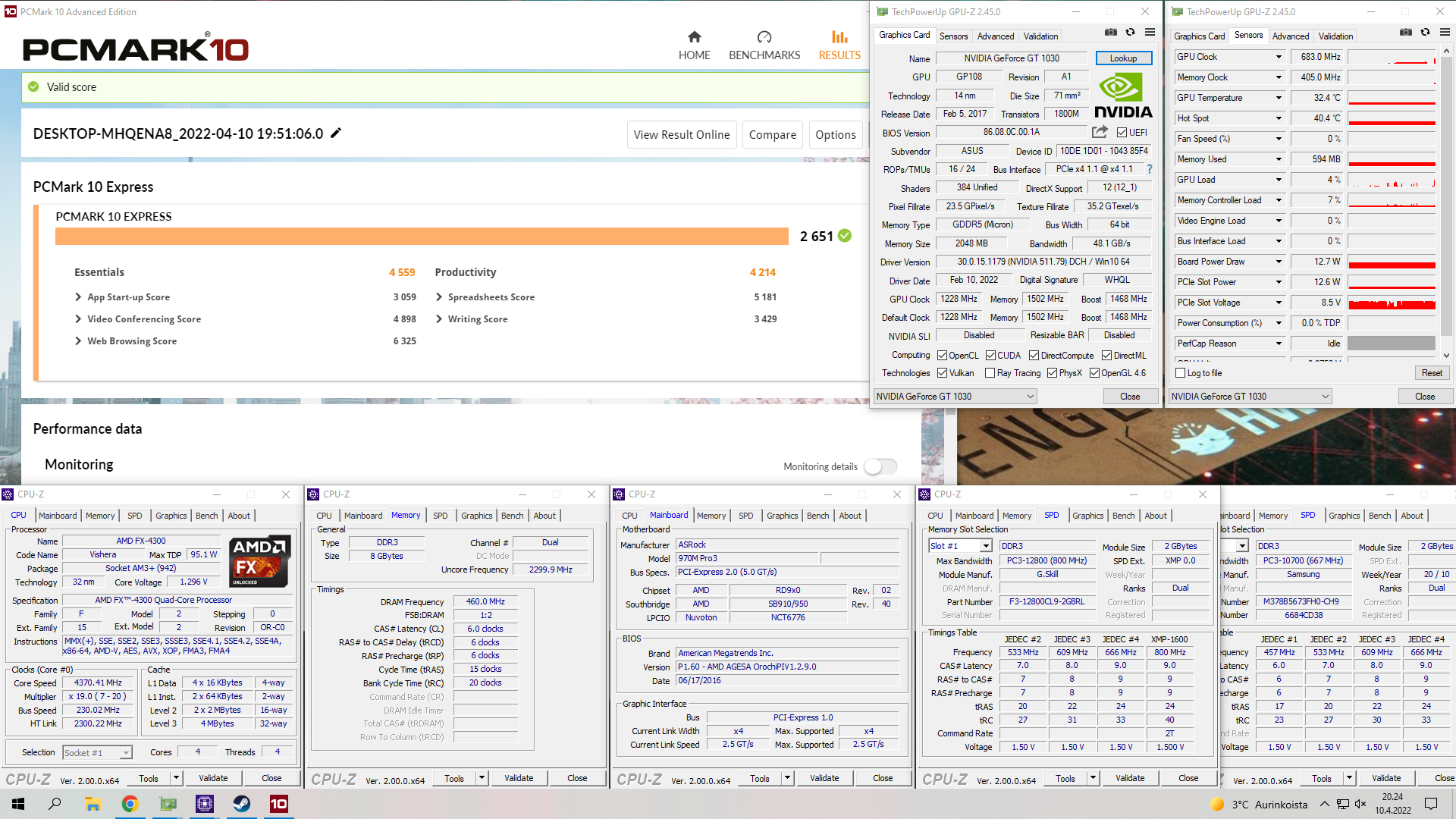The width and height of the screenshot is (1456, 819).
Task: Open the RESULTS bar chart icon
Action: point(839,36)
